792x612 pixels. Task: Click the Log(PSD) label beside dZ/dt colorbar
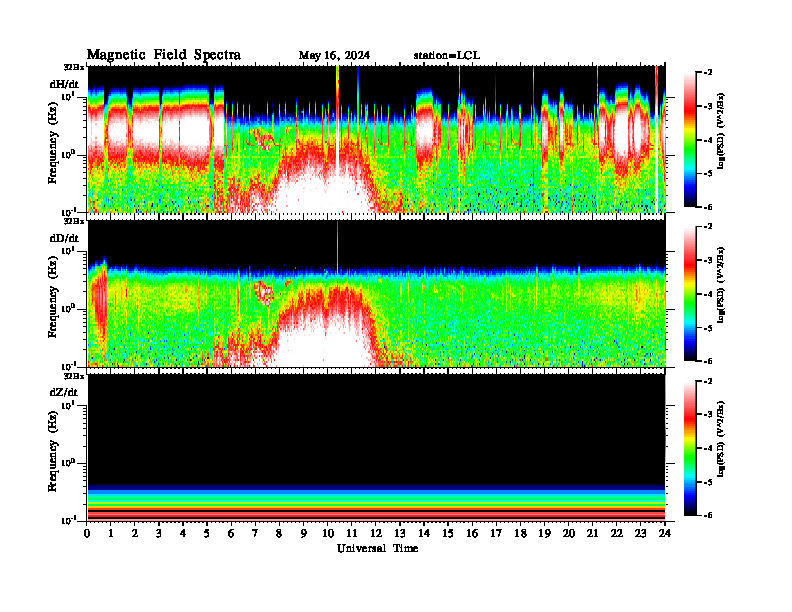(x=721, y=440)
